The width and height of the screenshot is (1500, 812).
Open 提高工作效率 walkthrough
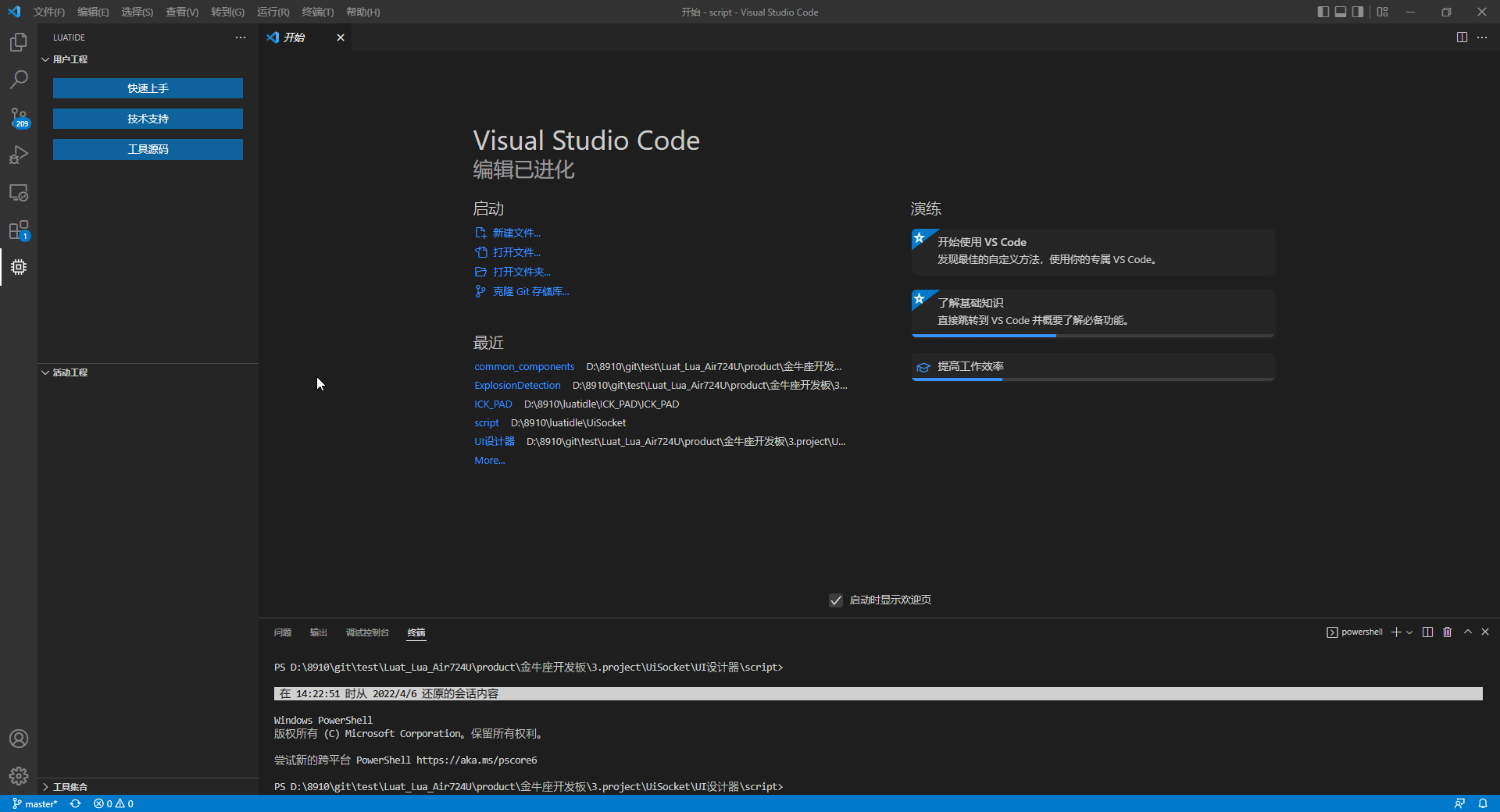1093,367
